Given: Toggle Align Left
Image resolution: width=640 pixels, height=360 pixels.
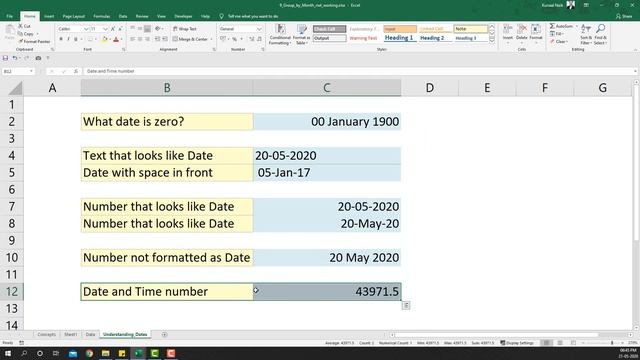Looking at the screenshot, I should [x=133, y=39].
